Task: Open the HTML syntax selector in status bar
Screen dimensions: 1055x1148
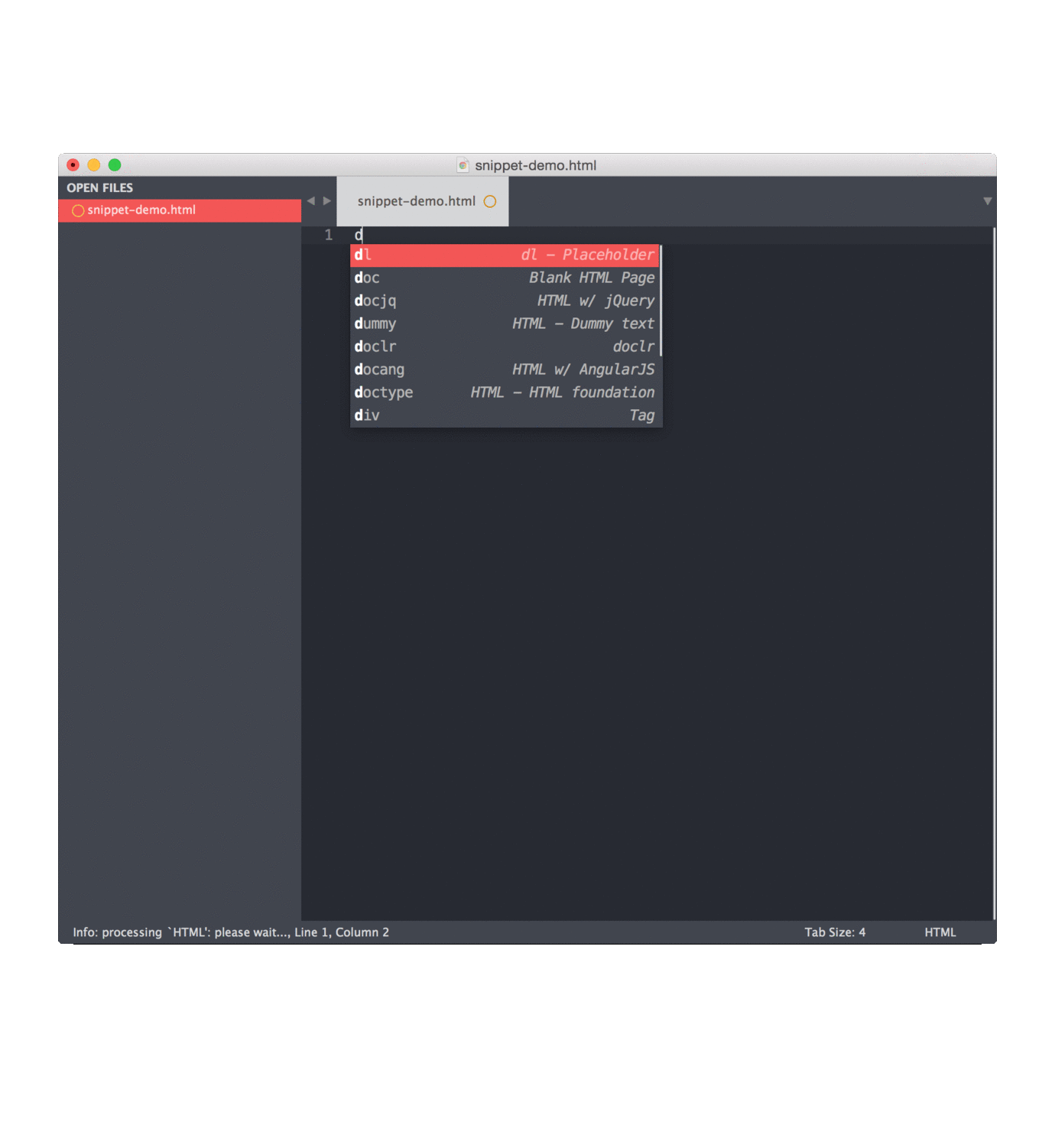Action: coord(940,932)
